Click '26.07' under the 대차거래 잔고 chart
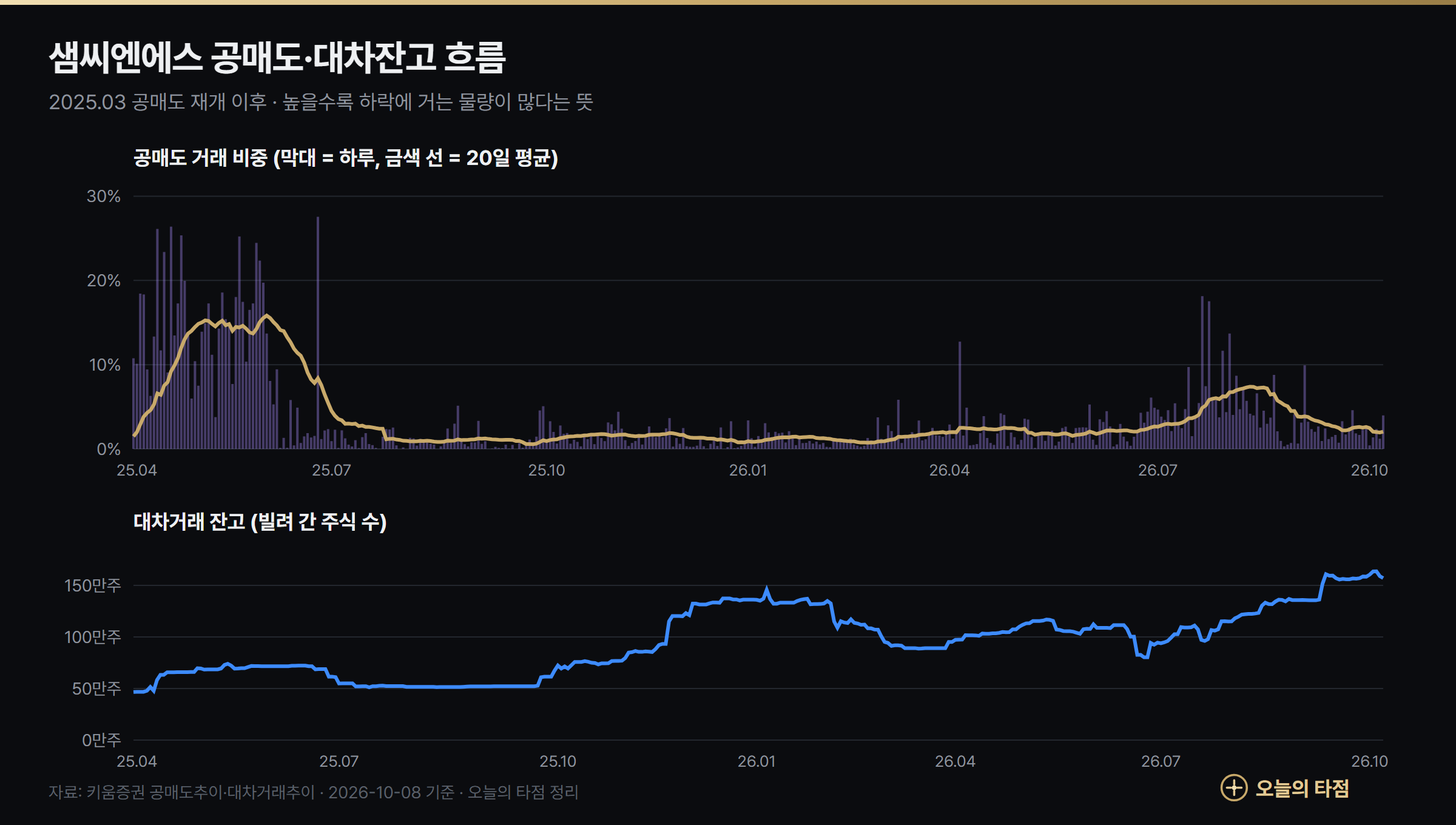Screen dimensions: 1456x825 click(1161, 761)
